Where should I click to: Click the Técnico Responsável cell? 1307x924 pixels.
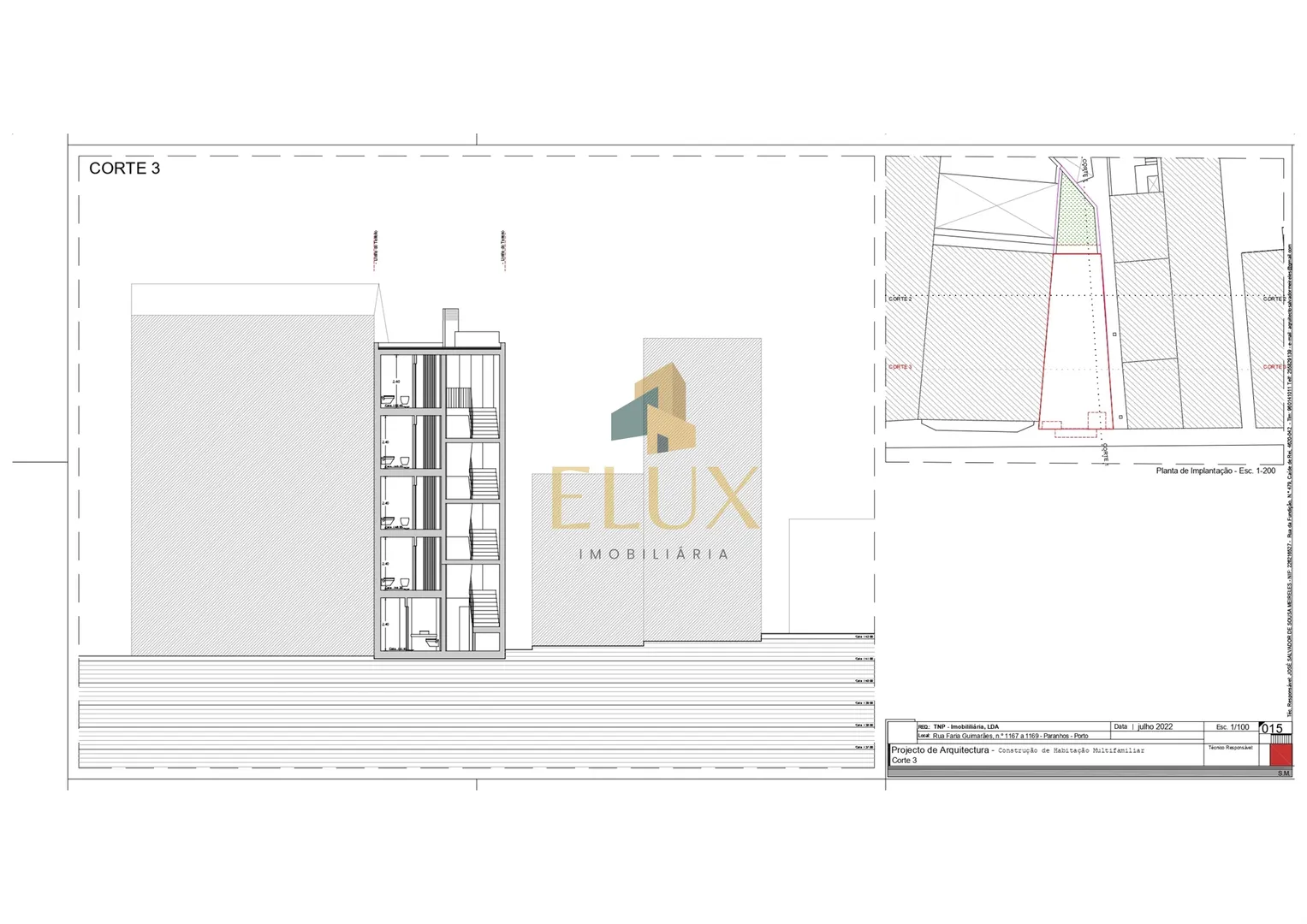point(1230,748)
